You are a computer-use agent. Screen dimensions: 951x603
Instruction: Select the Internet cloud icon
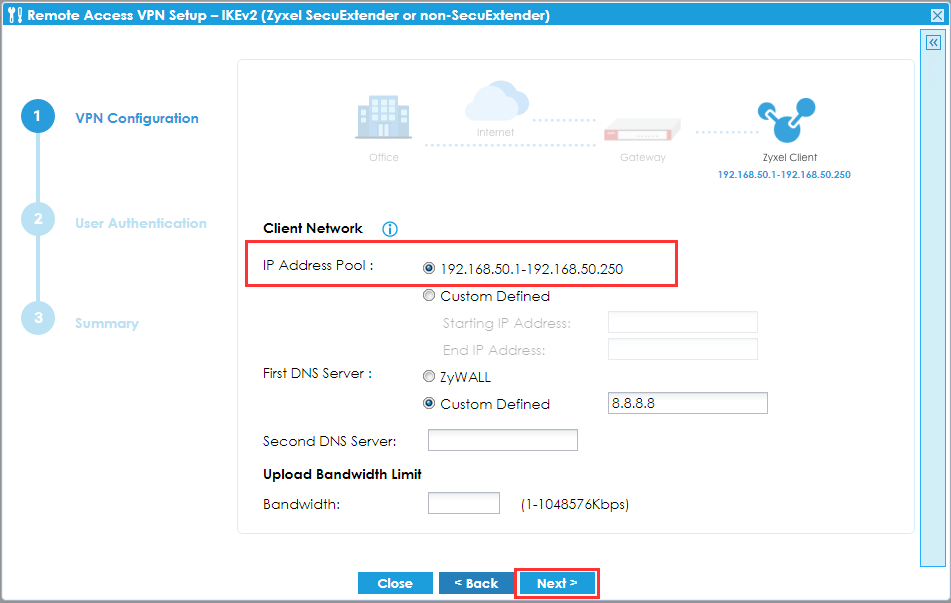pos(497,100)
